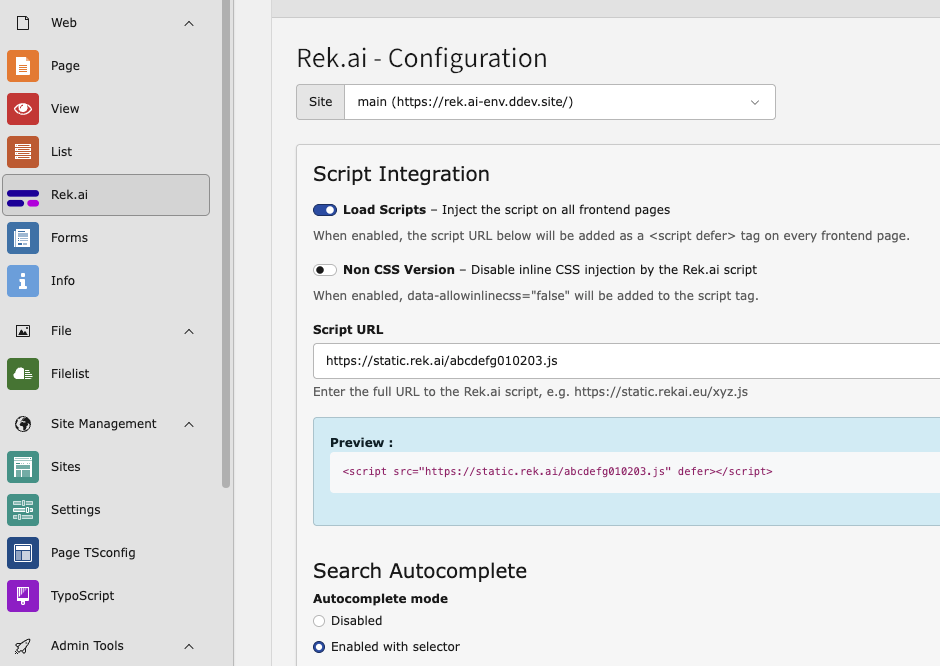Open the Filelist module icon
This screenshot has height=666, width=940.
pos(23,374)
